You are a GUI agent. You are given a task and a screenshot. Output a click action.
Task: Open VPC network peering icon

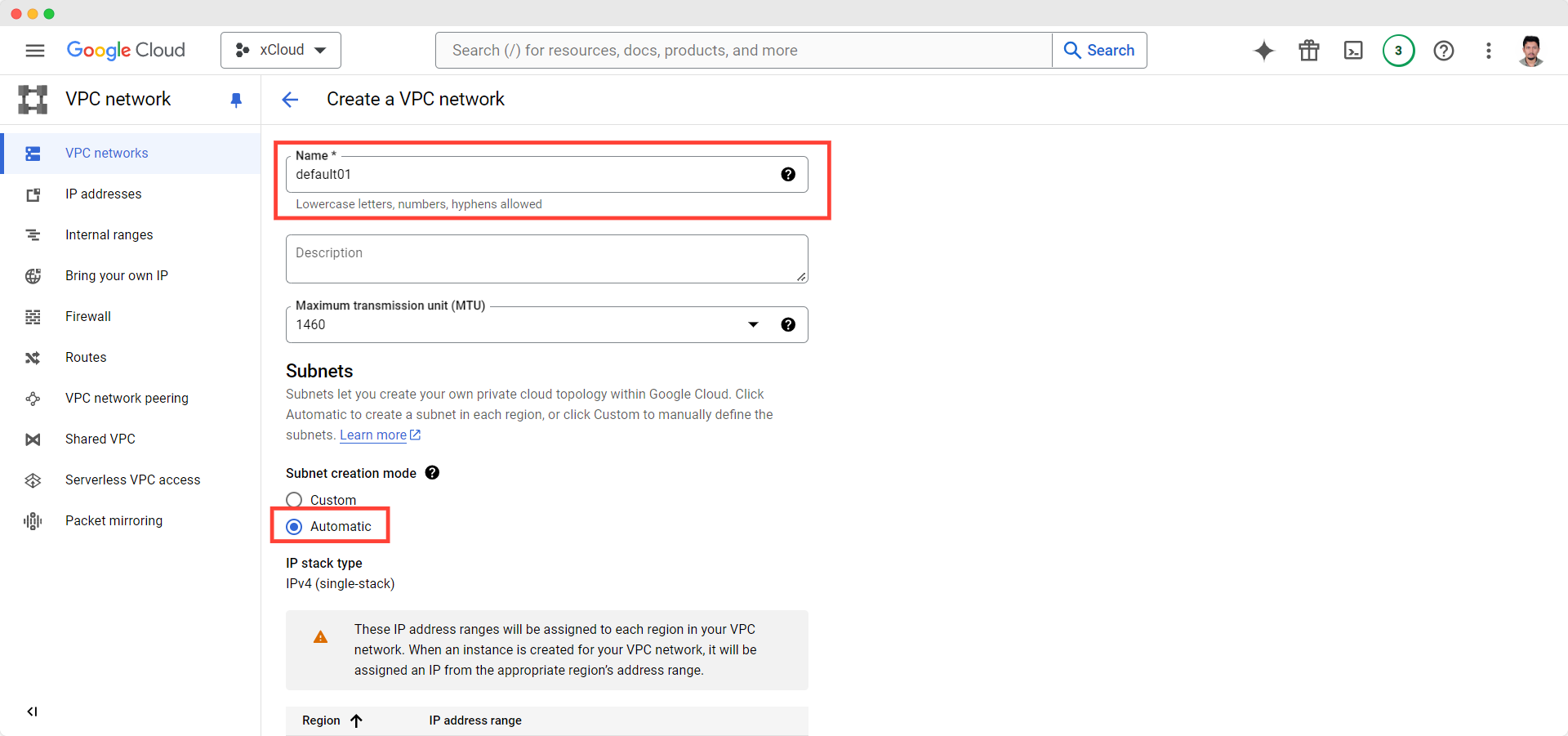33,399
